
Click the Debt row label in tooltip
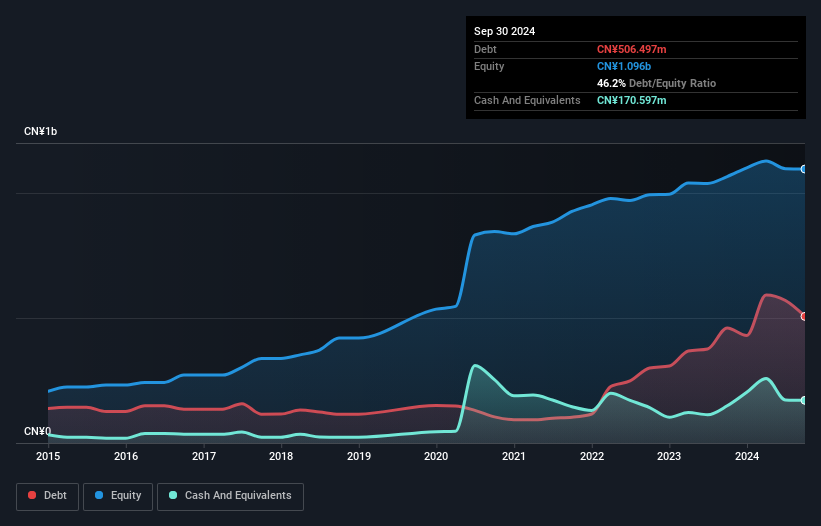pos(485,49)
